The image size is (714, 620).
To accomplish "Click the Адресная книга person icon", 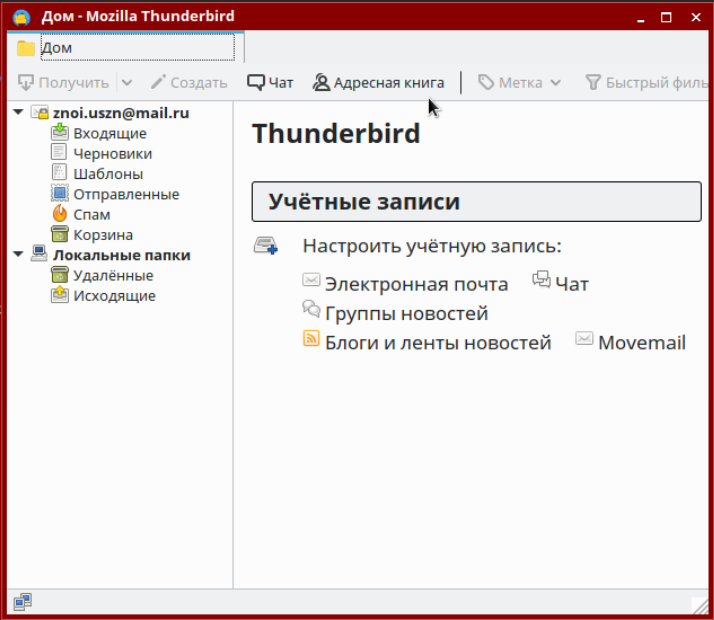I will point(321,82).
